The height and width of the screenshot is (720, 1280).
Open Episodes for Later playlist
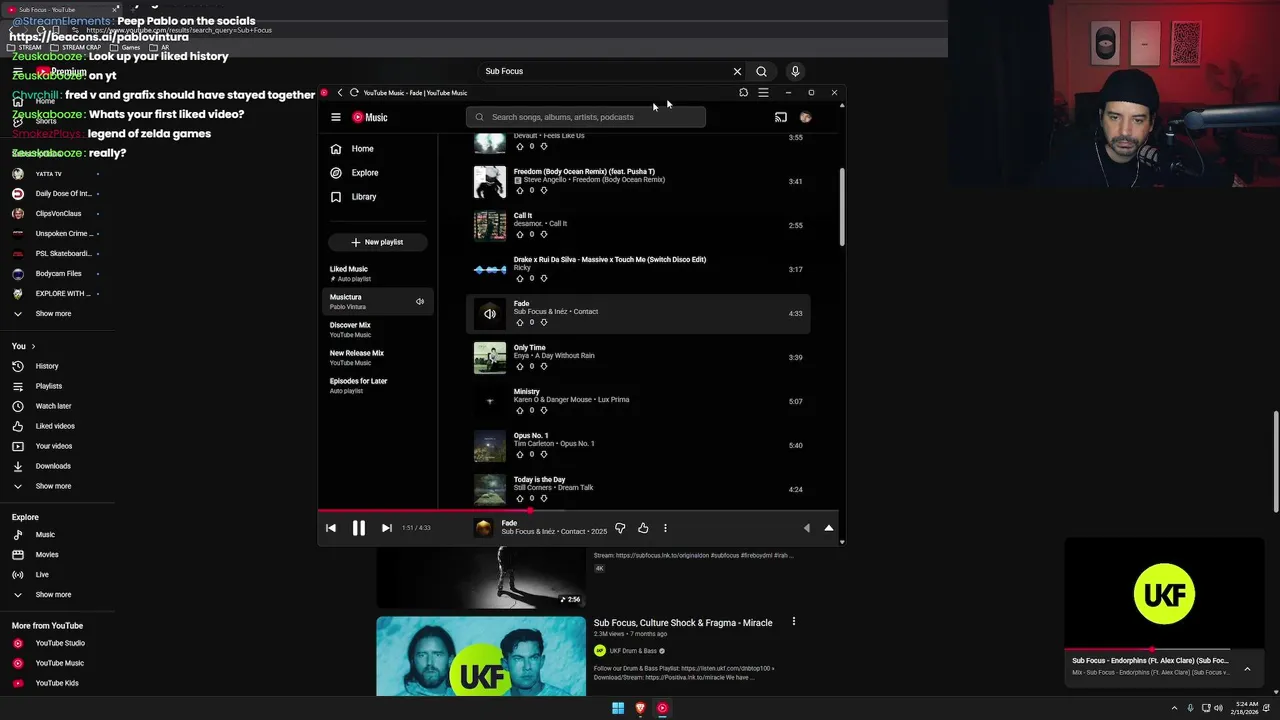point(378,385)
